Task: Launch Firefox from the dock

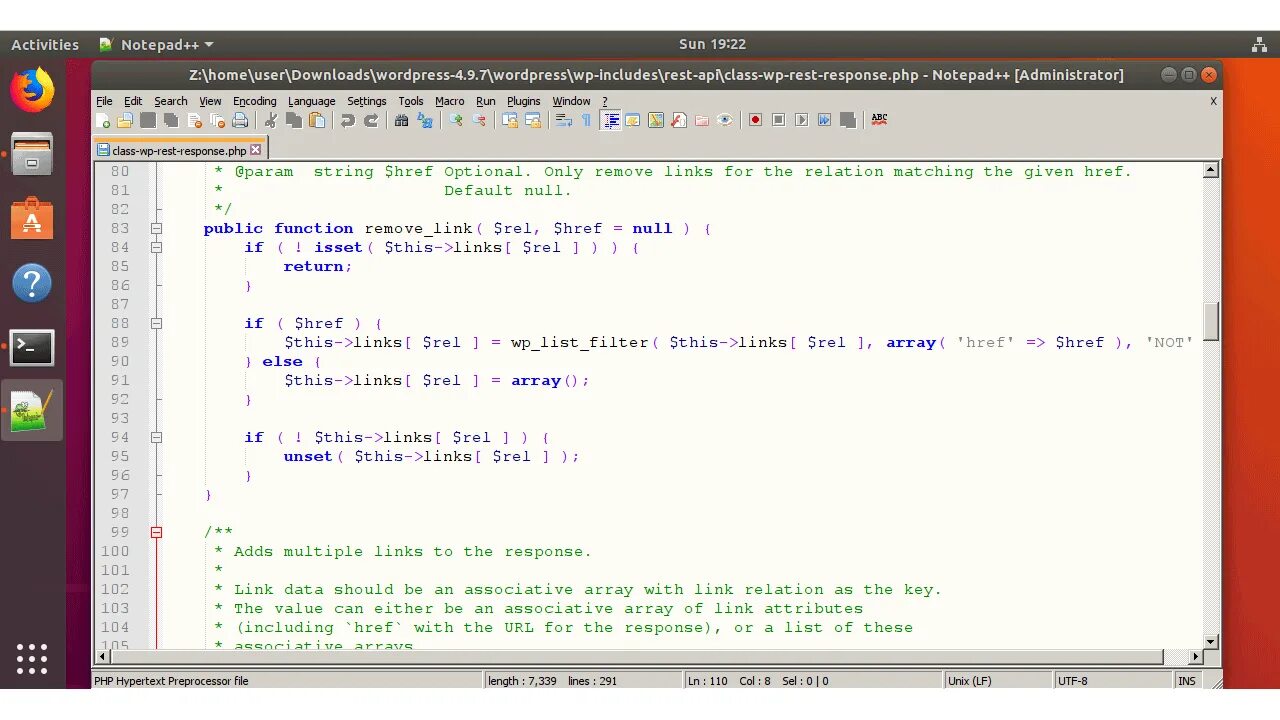Action: point(32,90)
